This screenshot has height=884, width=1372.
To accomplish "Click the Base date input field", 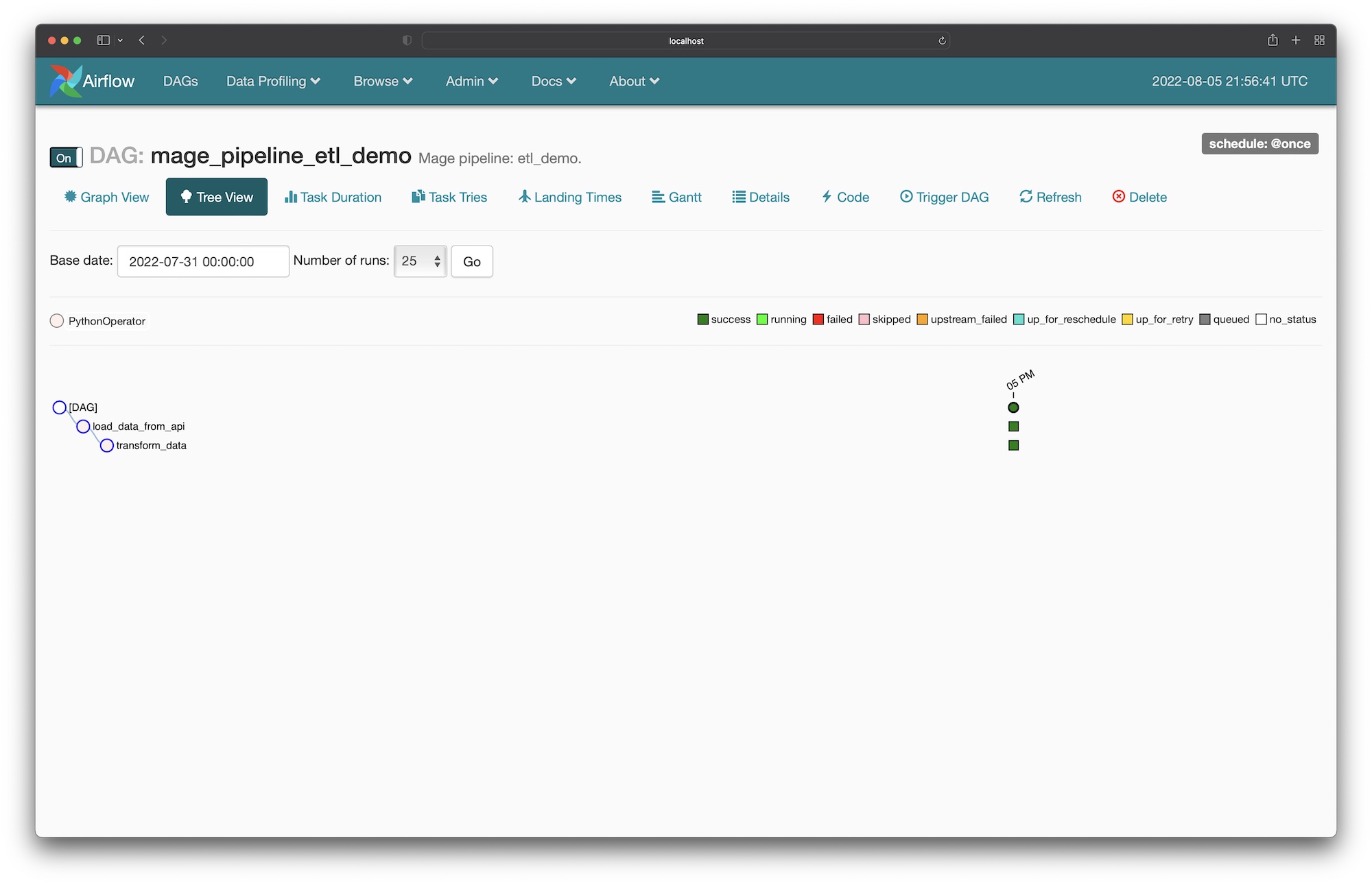I will [x=203, y=261].
